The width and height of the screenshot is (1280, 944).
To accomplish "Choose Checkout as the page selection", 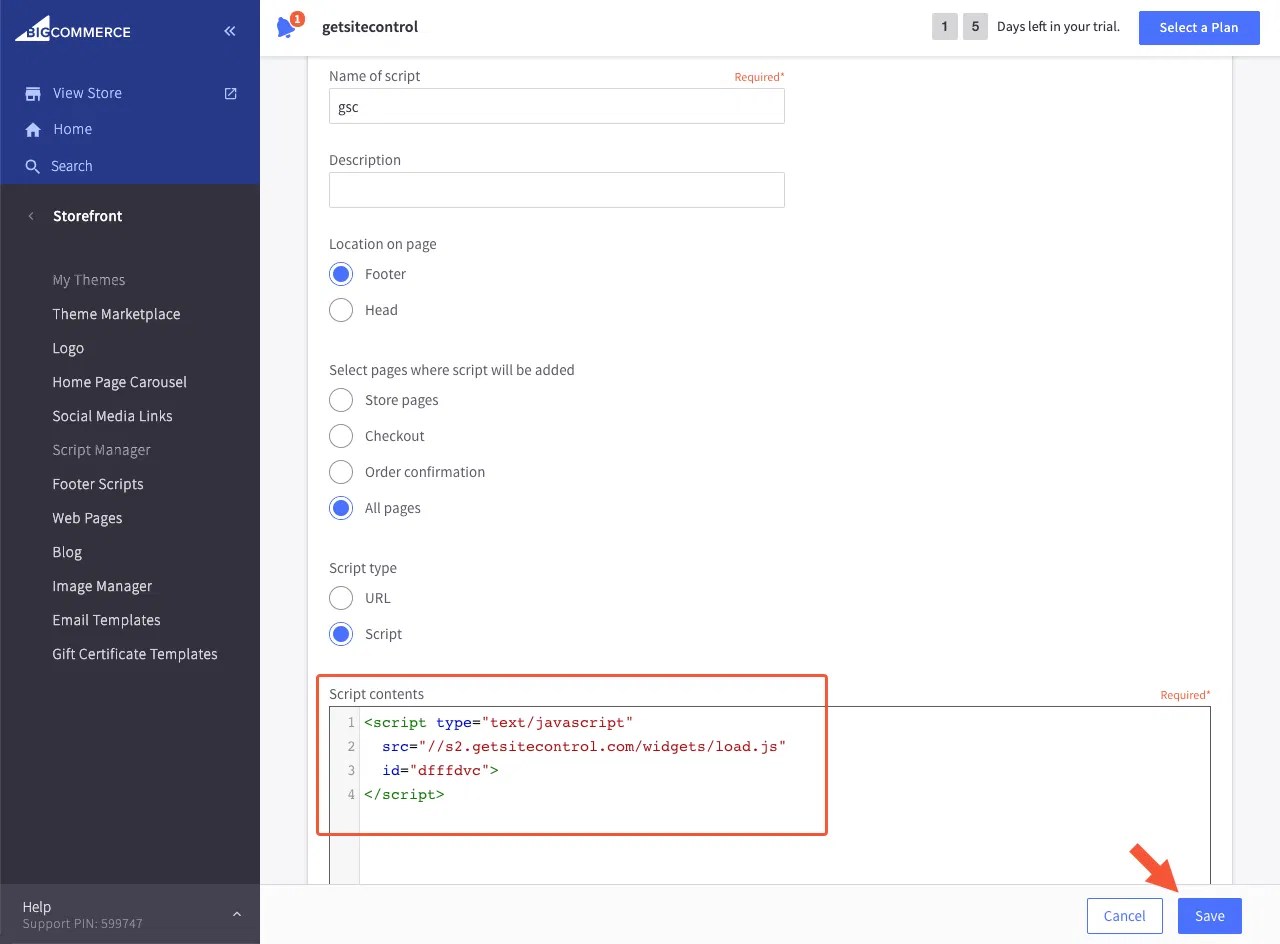I will 340,436.
